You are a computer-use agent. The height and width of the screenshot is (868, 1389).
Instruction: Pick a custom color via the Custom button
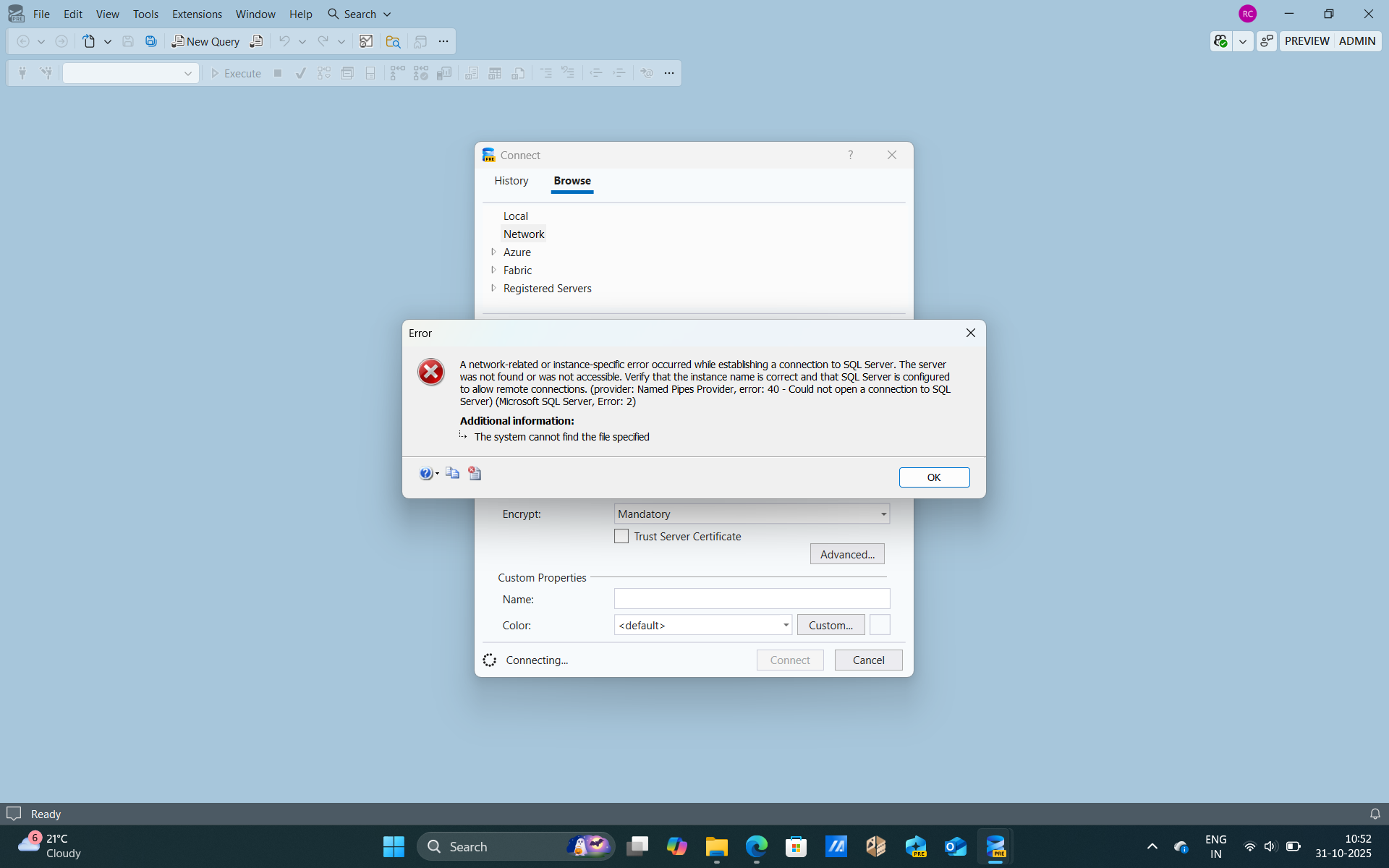tap(830, 624)
